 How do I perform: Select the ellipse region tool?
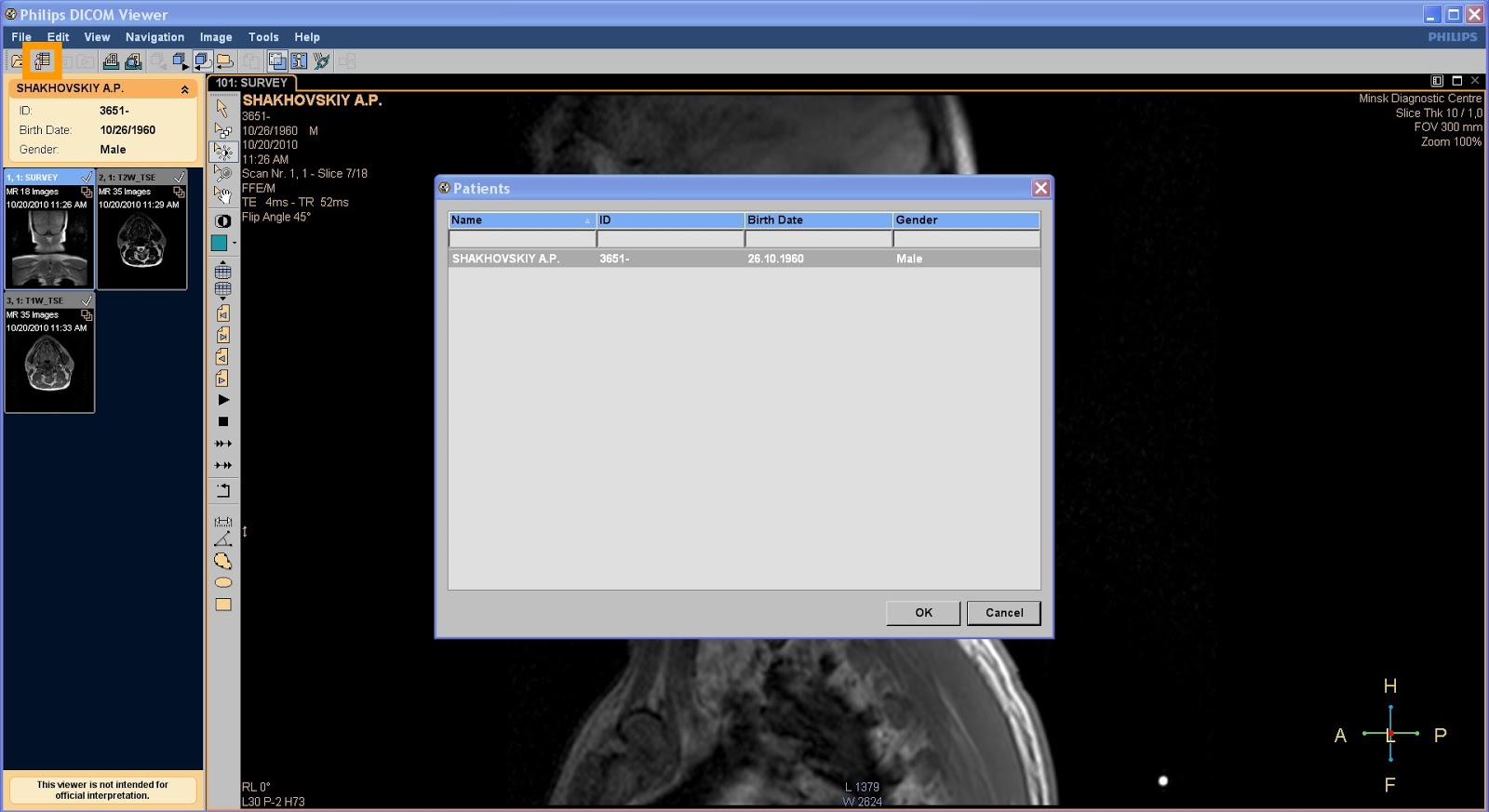223,583
